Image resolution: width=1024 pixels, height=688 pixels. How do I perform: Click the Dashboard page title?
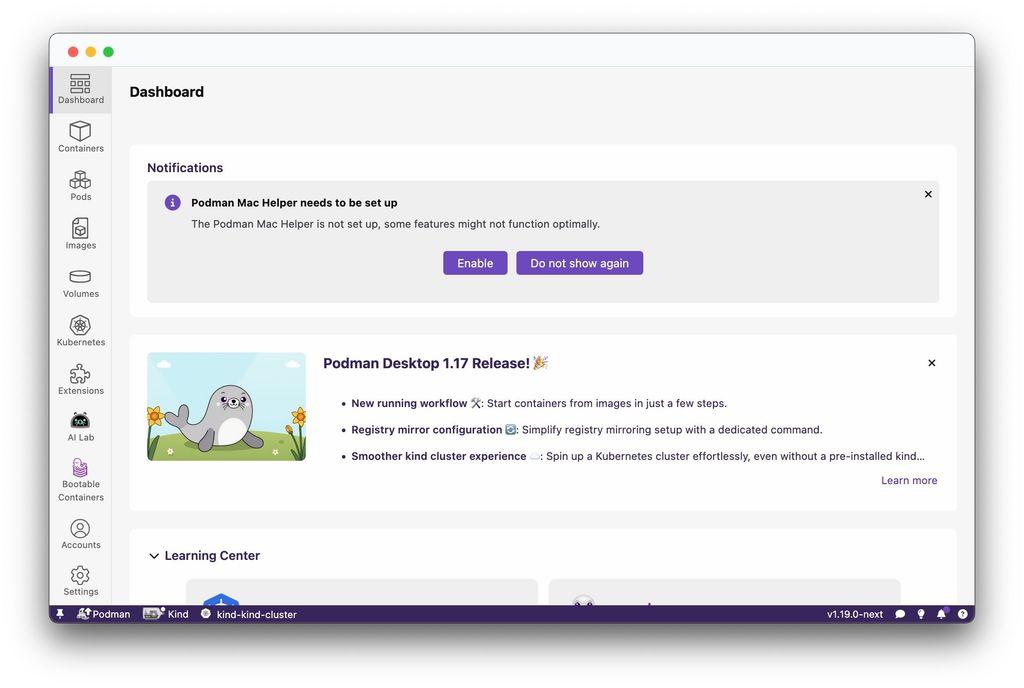167,92
